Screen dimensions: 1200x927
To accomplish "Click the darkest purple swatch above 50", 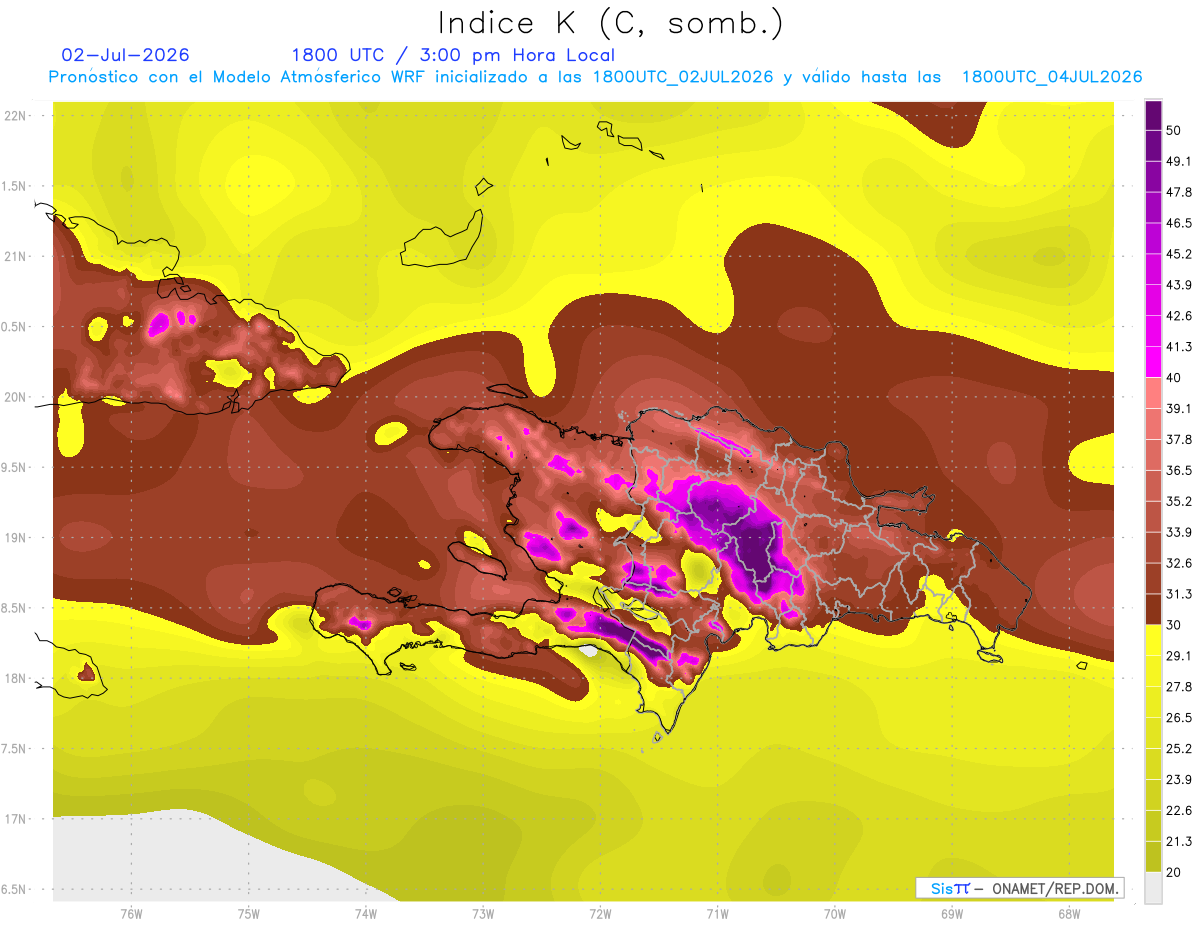I will (x=1154, y=115).
